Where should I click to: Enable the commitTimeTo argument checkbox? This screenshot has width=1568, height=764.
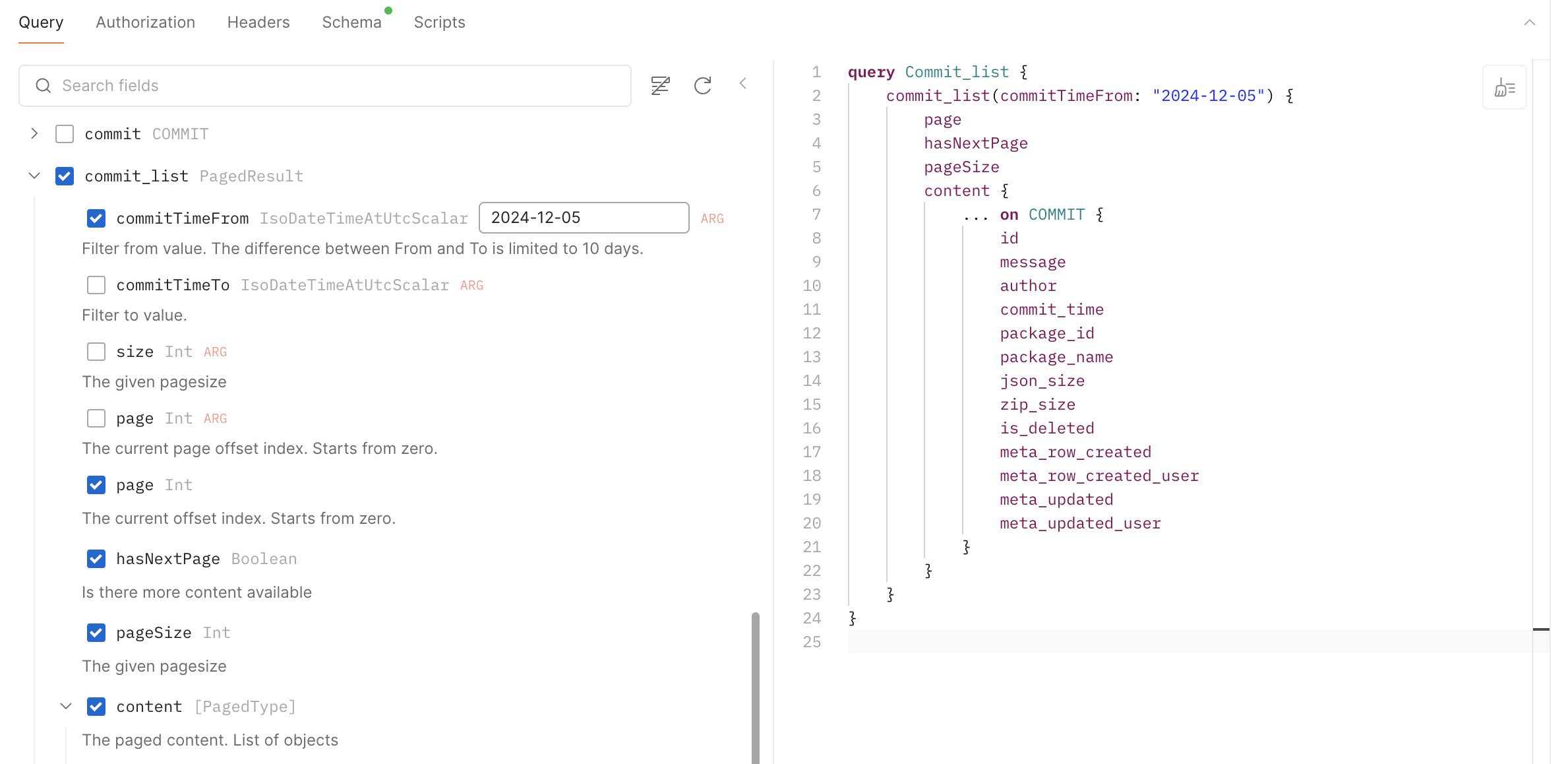pyautogui.click(x=96, y=285)
